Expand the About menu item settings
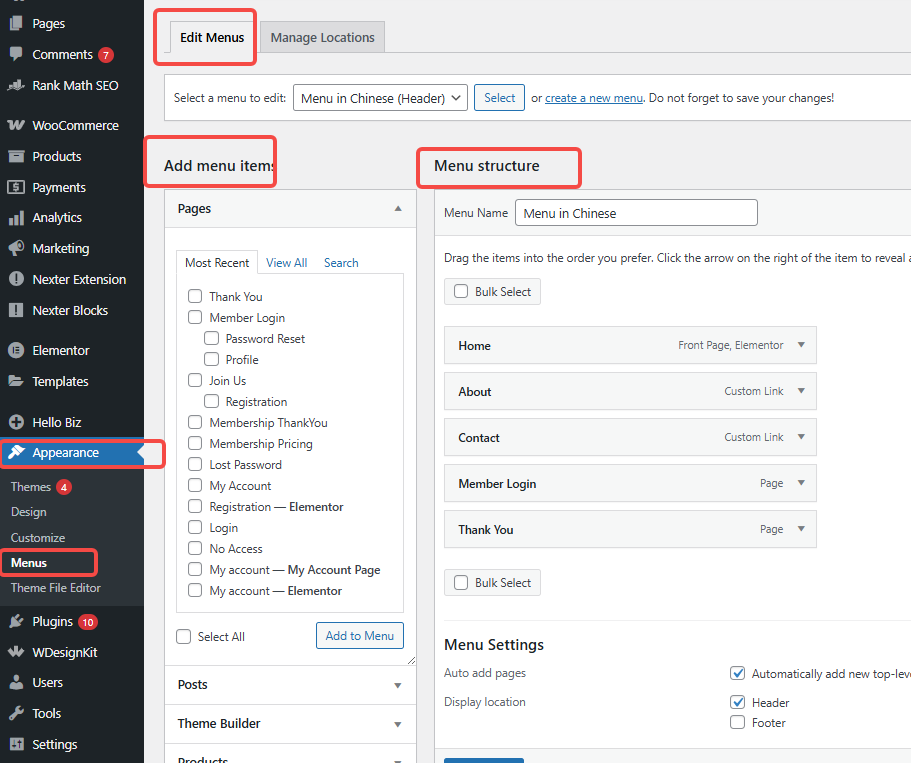The width and height of the screenshot is (911, 763). point(801,391)
